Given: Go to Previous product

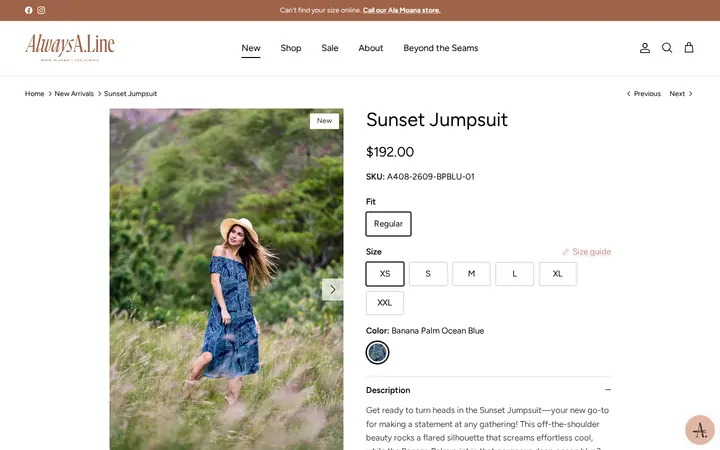Looking at the screenshot, I should pos(644,94).
